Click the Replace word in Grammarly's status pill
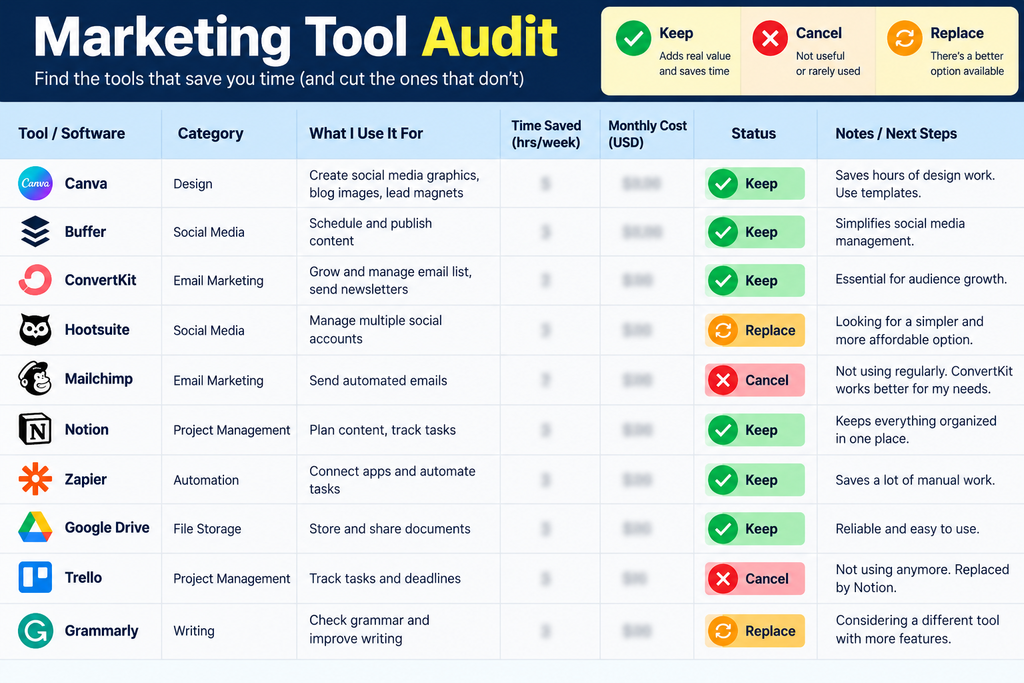1024x683 pixels. (x=771, y=631)
